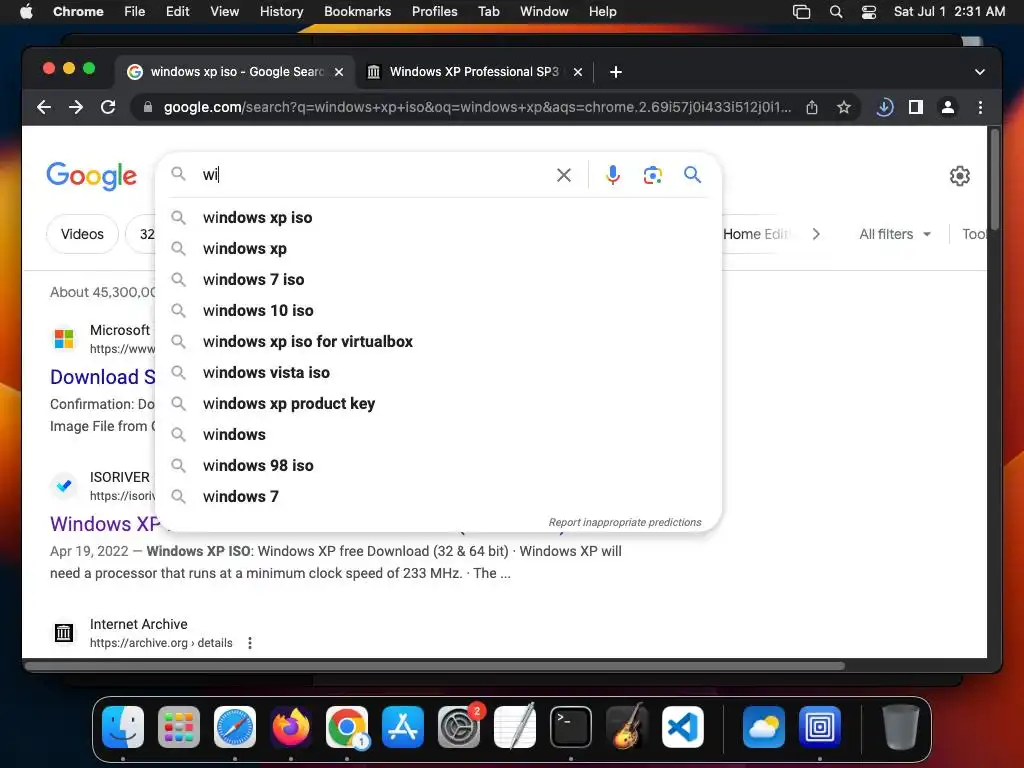Open the Chrome three-dot menu

(980, 107)
